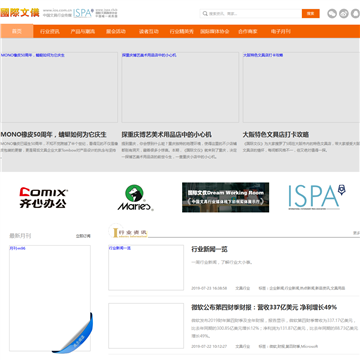Image resolution: width=360 pixels, height=360 pixels.
Task: Click the 行业资讯 section heading badge
Action: 129,231
